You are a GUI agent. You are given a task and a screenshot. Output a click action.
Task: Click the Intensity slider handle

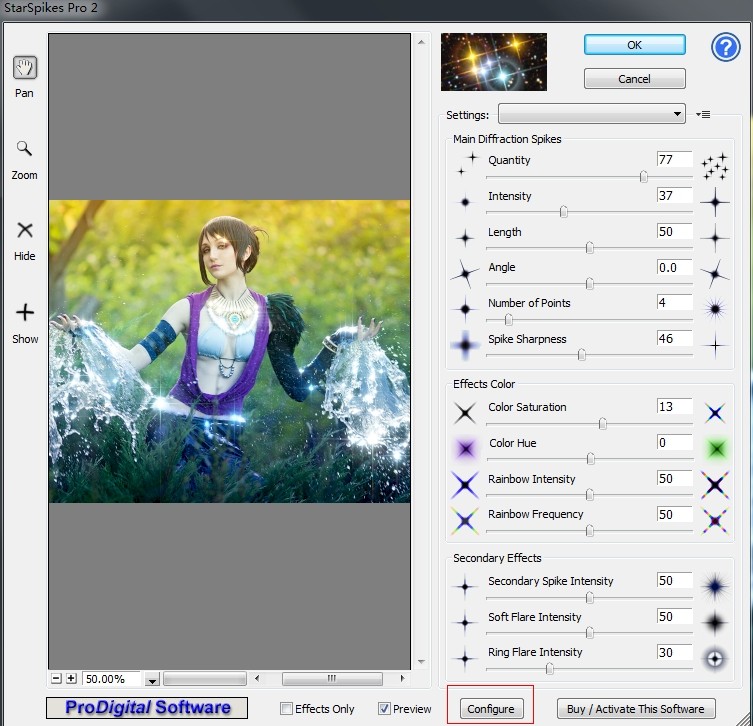(x=564, y=212)
